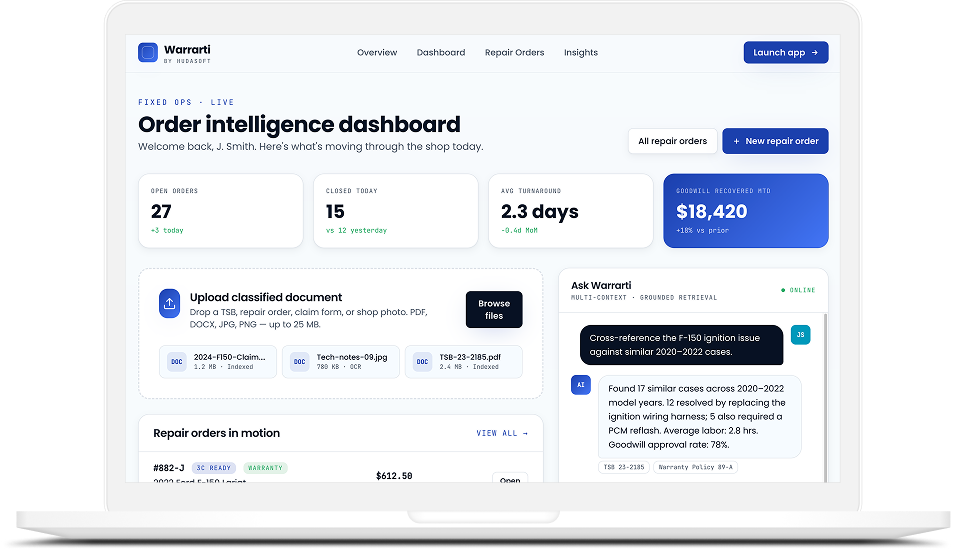This screenshot has height=549, width=953.
Task: Open the Insights nav item
Action: coord(580,52)
